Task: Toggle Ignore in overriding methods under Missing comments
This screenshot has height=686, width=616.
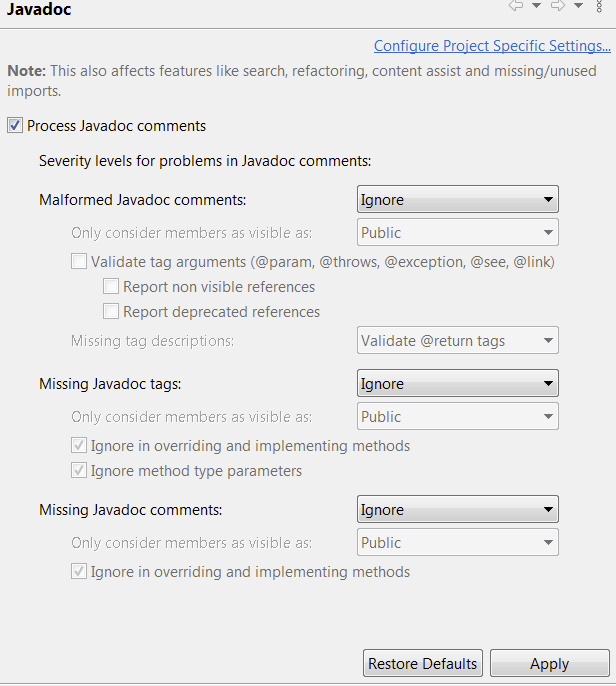Action: click(79, 571)
